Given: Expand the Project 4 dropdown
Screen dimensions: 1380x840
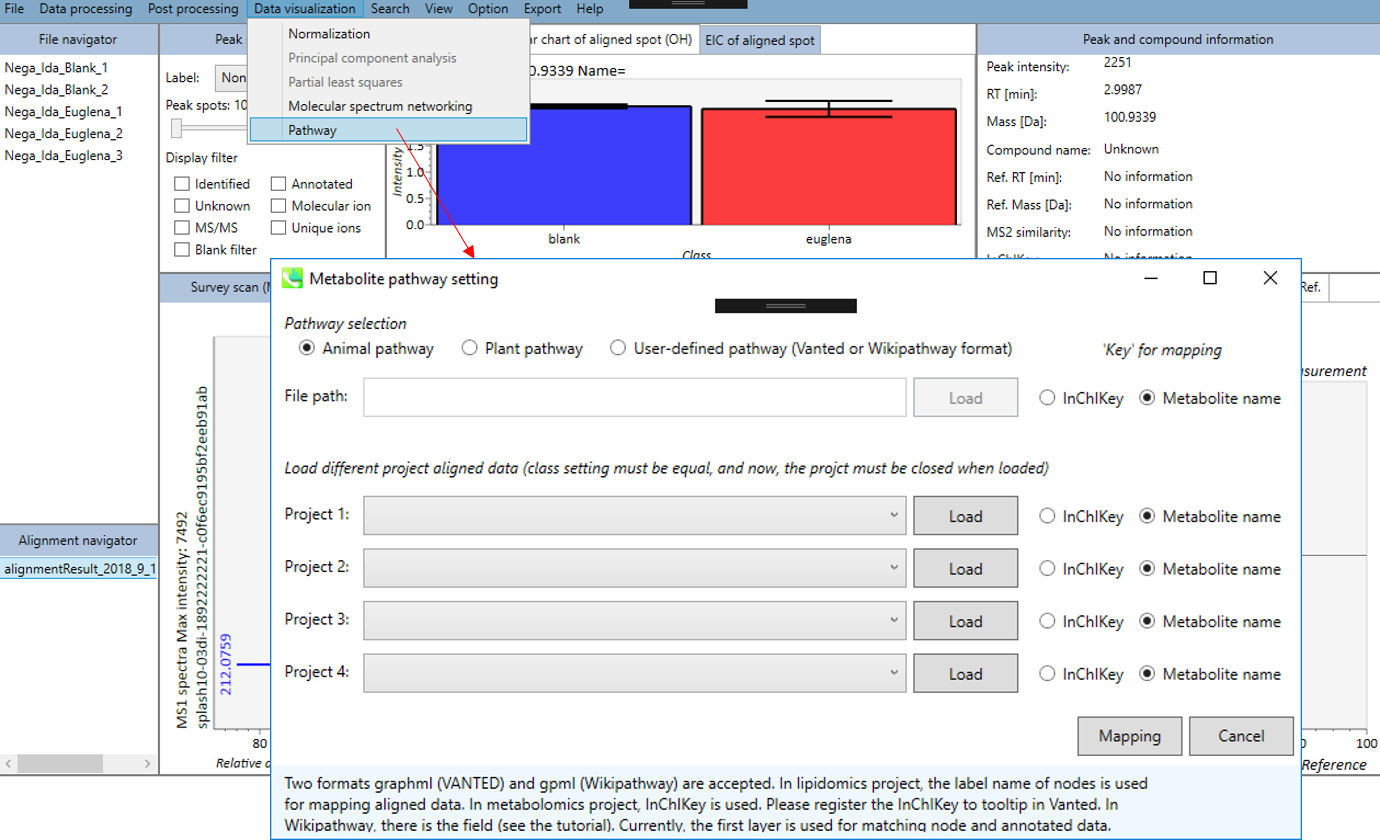Looking at the screenshot, I should coord(635,673).
